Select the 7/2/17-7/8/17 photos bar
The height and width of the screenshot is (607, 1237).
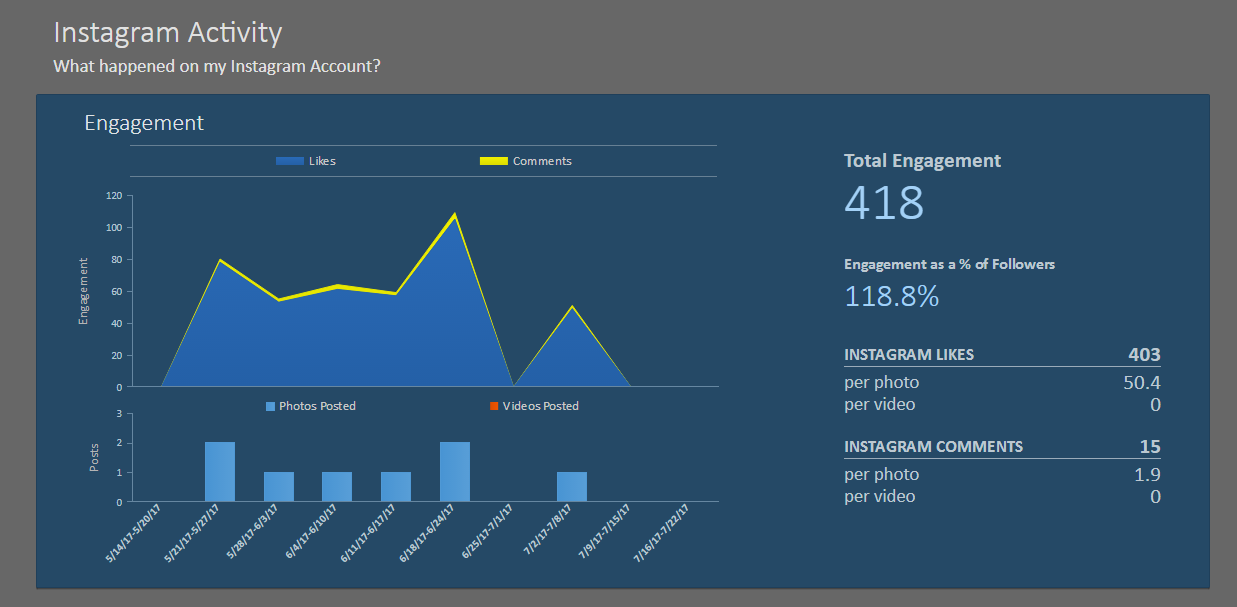pos(572,486)
